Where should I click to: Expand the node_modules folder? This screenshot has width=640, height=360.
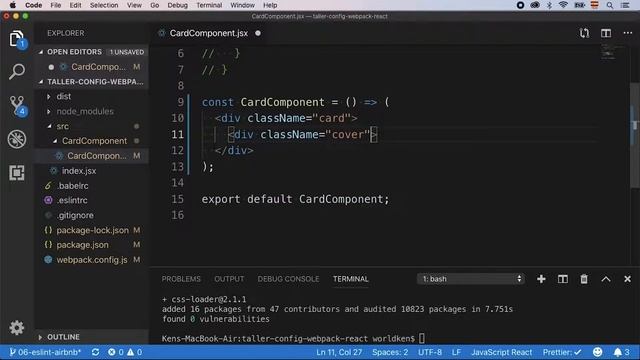click(49, 111)
